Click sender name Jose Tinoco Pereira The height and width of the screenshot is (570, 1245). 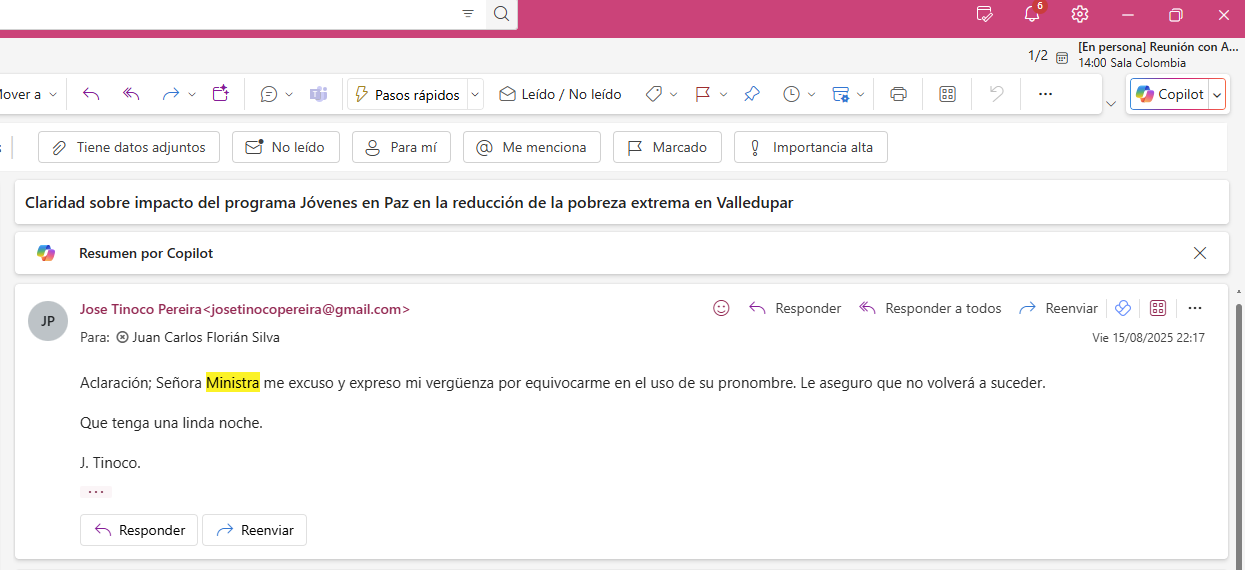[141, 309]
